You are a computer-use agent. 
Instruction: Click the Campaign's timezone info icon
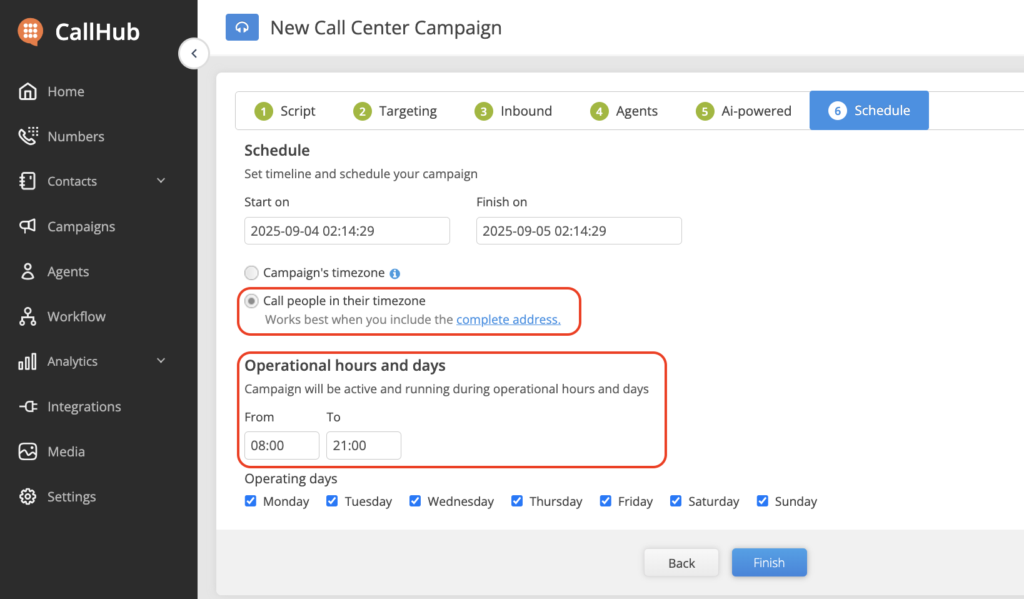point(395,273)
